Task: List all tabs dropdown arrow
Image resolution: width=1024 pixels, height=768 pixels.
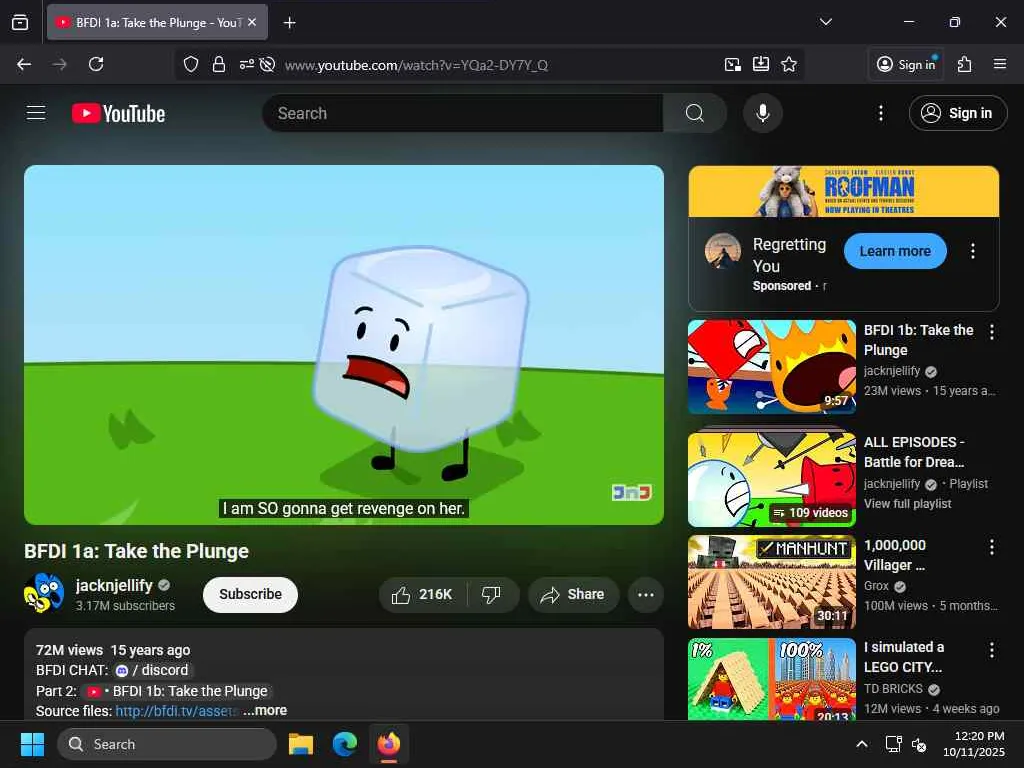Action: (x=826, y=22)
